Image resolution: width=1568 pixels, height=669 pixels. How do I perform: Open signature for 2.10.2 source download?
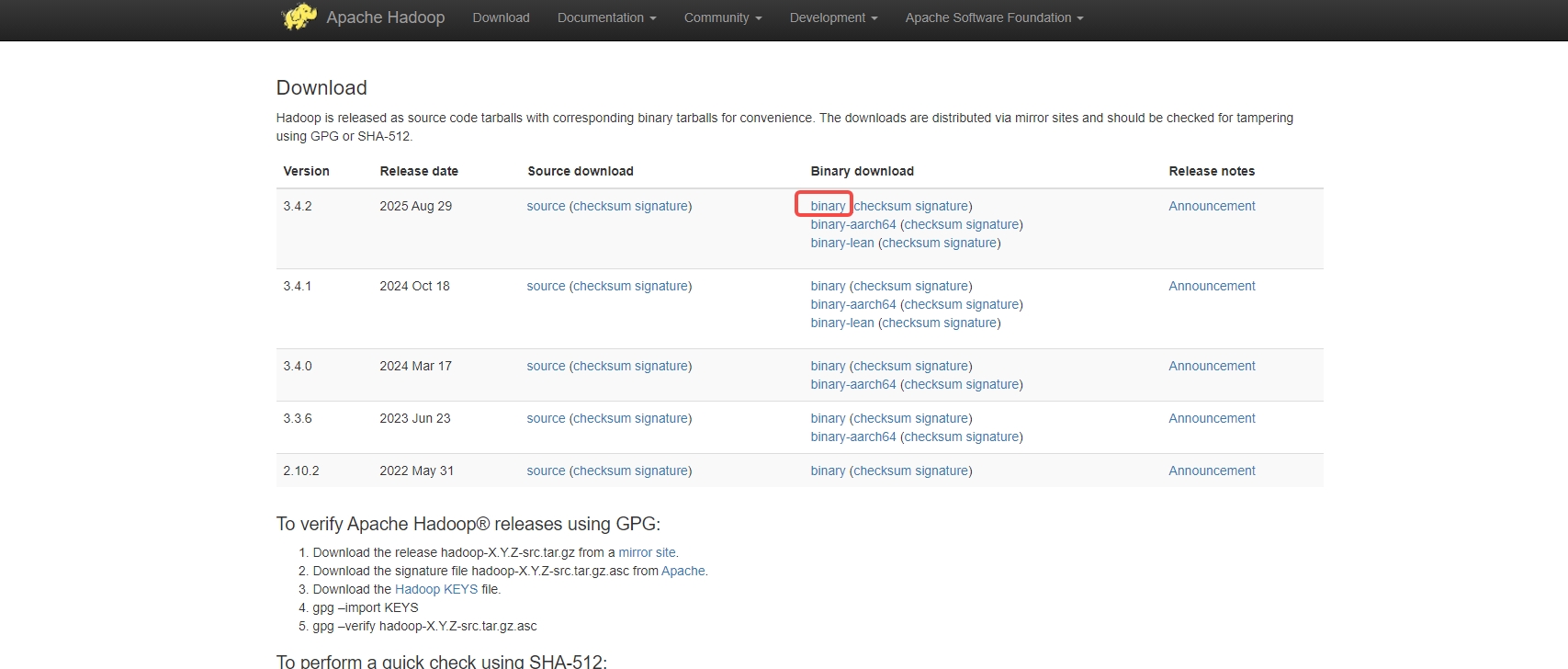[661, 471]
